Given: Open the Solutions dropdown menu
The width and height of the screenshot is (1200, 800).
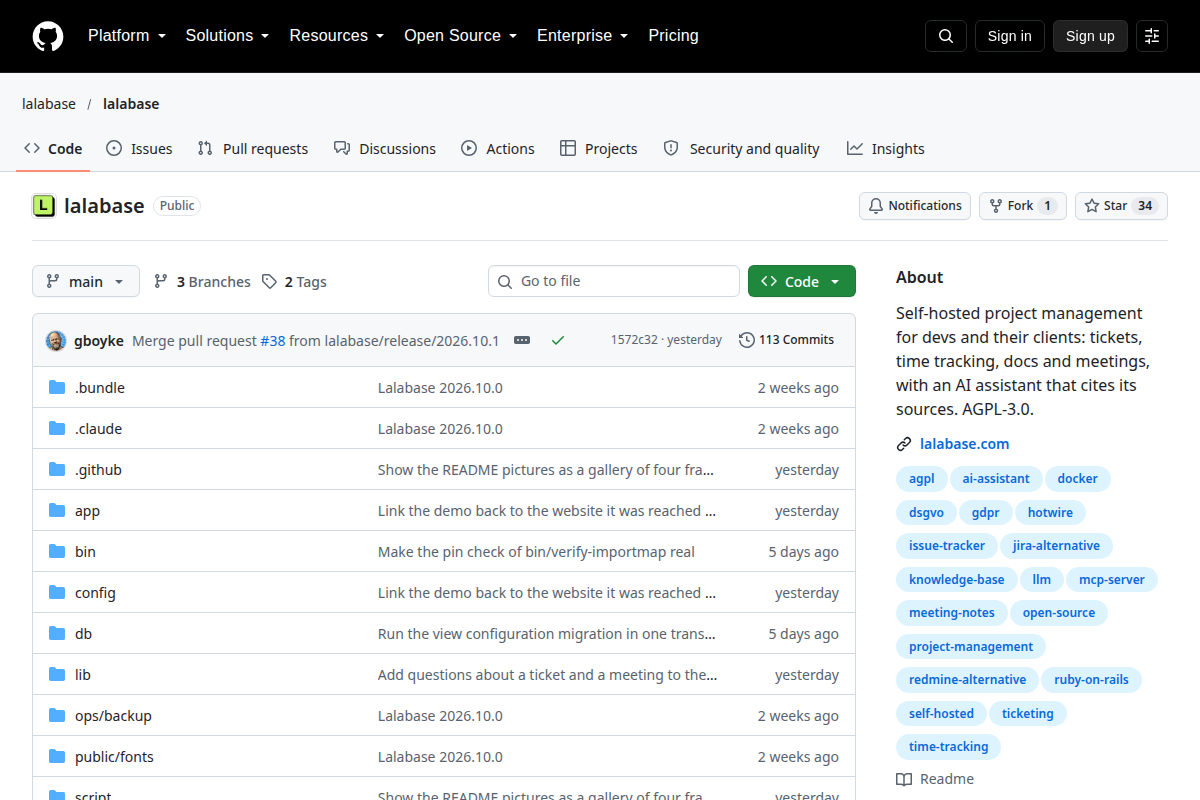Looking at the screenshot, I should pyautogui.click(x=228, y=36).
